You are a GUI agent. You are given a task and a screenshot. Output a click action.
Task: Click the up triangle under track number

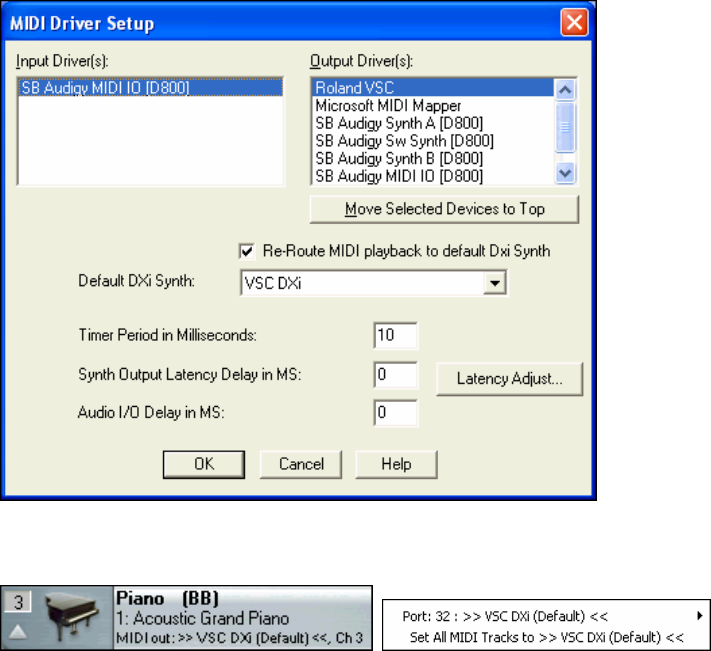18,632
